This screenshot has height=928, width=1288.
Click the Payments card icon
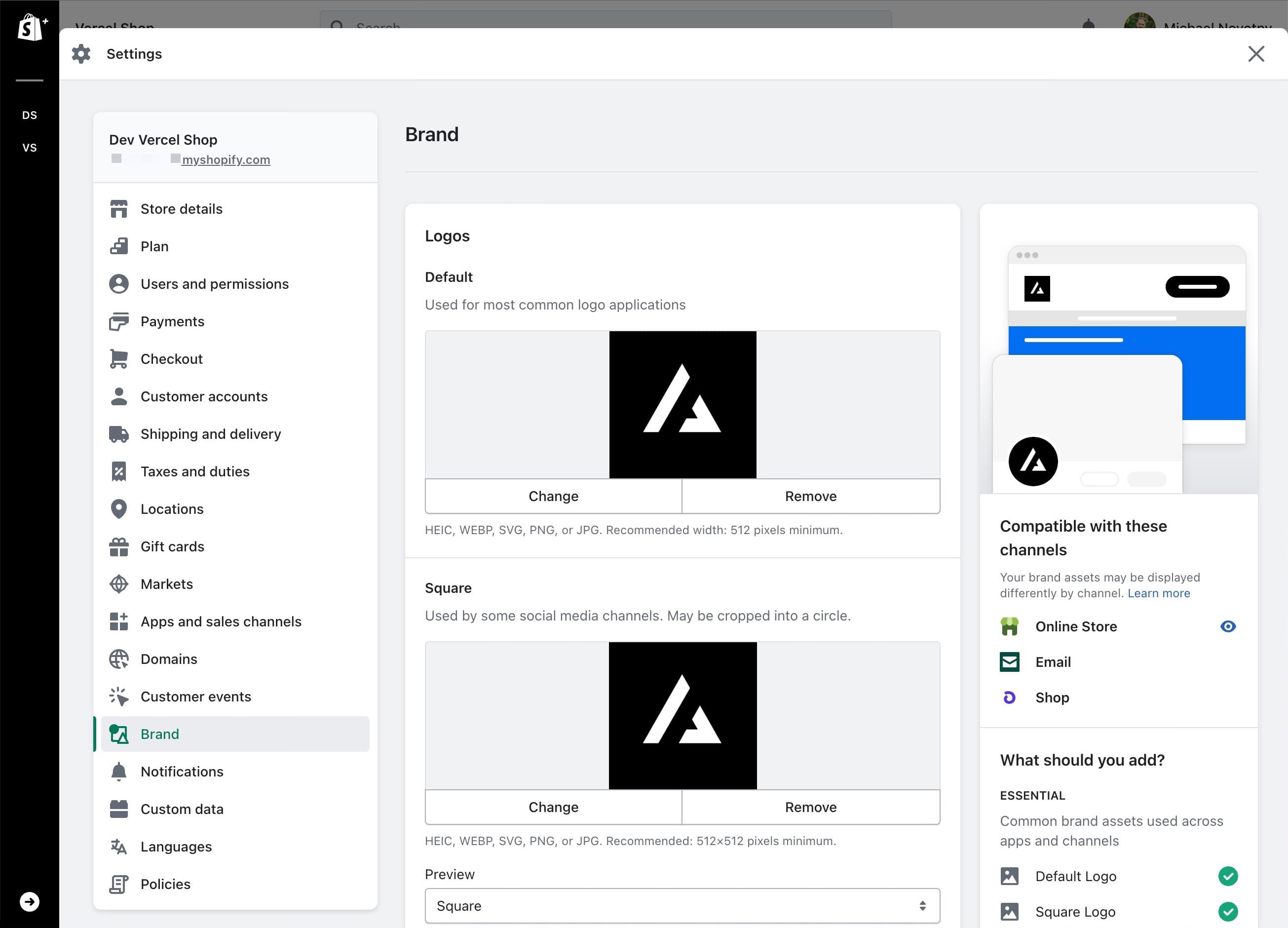click(x=119, y=321)
